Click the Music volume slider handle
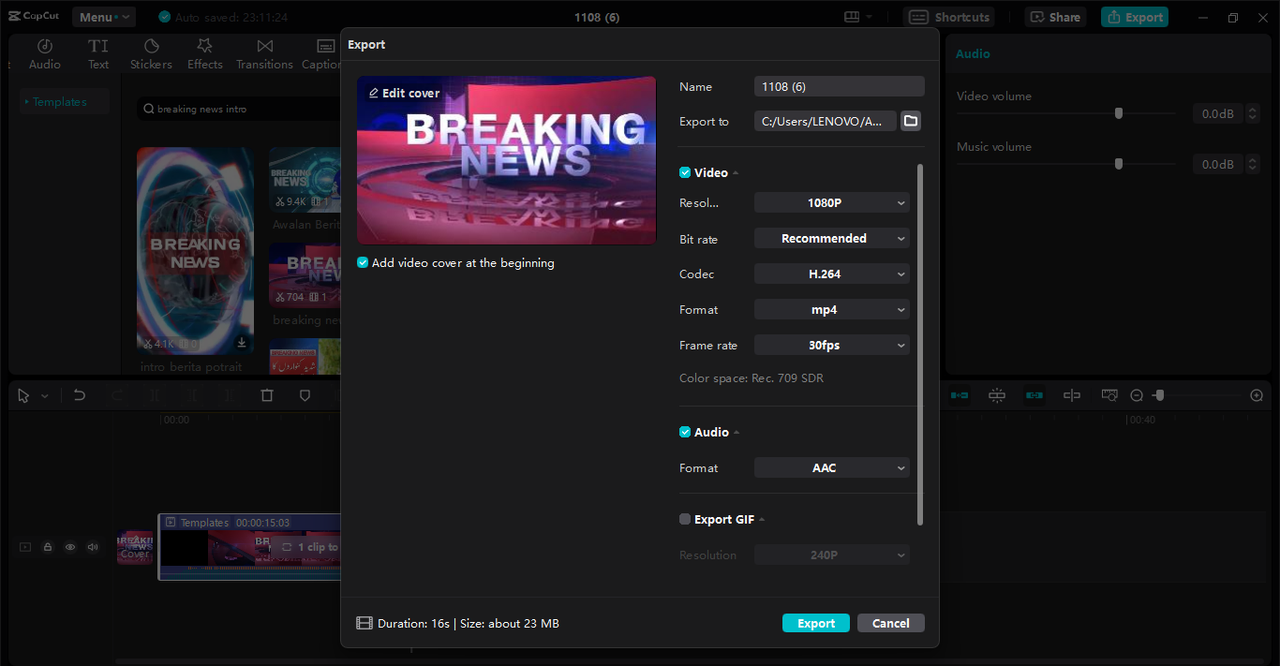Image resolution: width=1280 pixels, height=666 pixels. point(1119,164)
